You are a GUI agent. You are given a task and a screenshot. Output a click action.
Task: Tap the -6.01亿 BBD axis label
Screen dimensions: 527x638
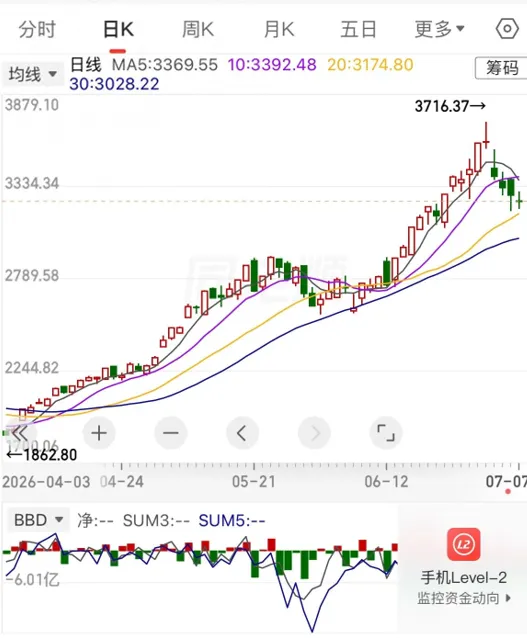(33, 579)
